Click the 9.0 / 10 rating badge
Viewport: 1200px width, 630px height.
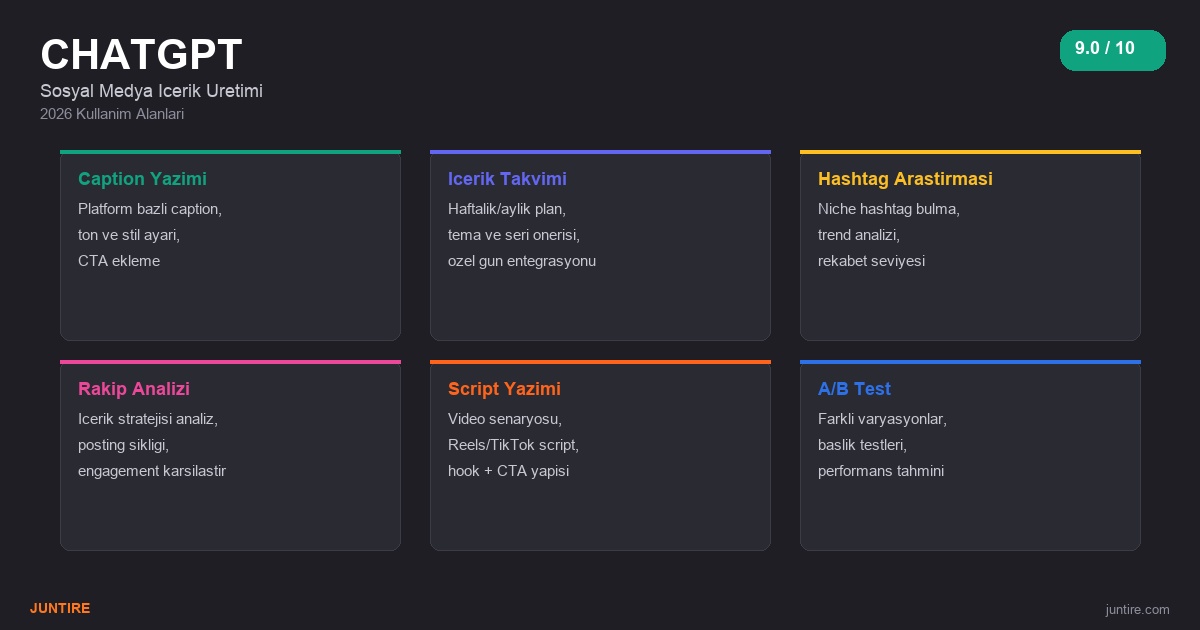[1113, 50]
